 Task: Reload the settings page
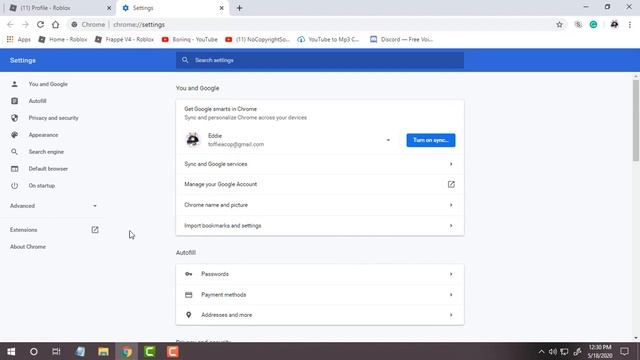(40, 24)
